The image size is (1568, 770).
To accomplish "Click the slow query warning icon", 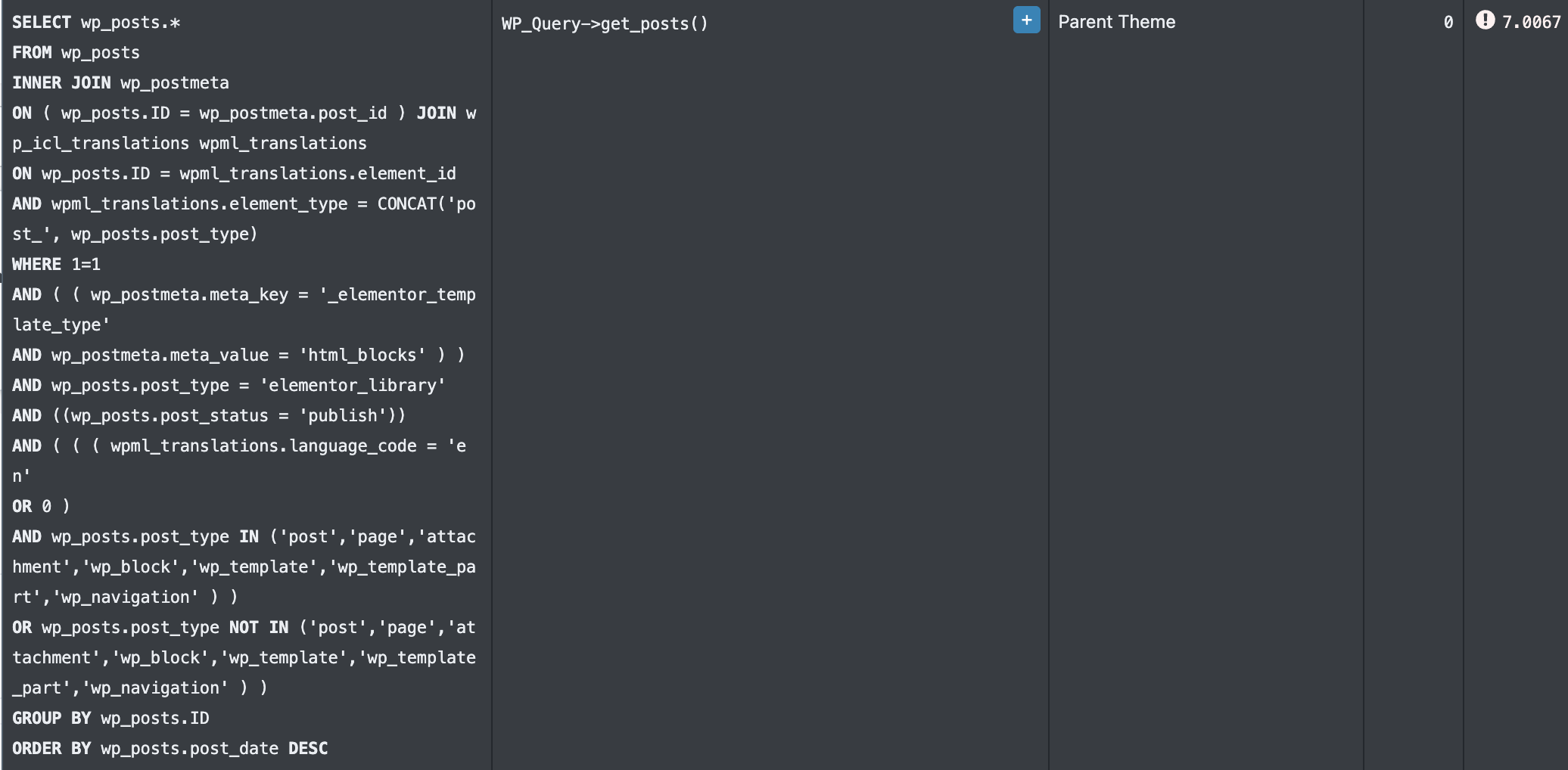I will click(1485, 20).
